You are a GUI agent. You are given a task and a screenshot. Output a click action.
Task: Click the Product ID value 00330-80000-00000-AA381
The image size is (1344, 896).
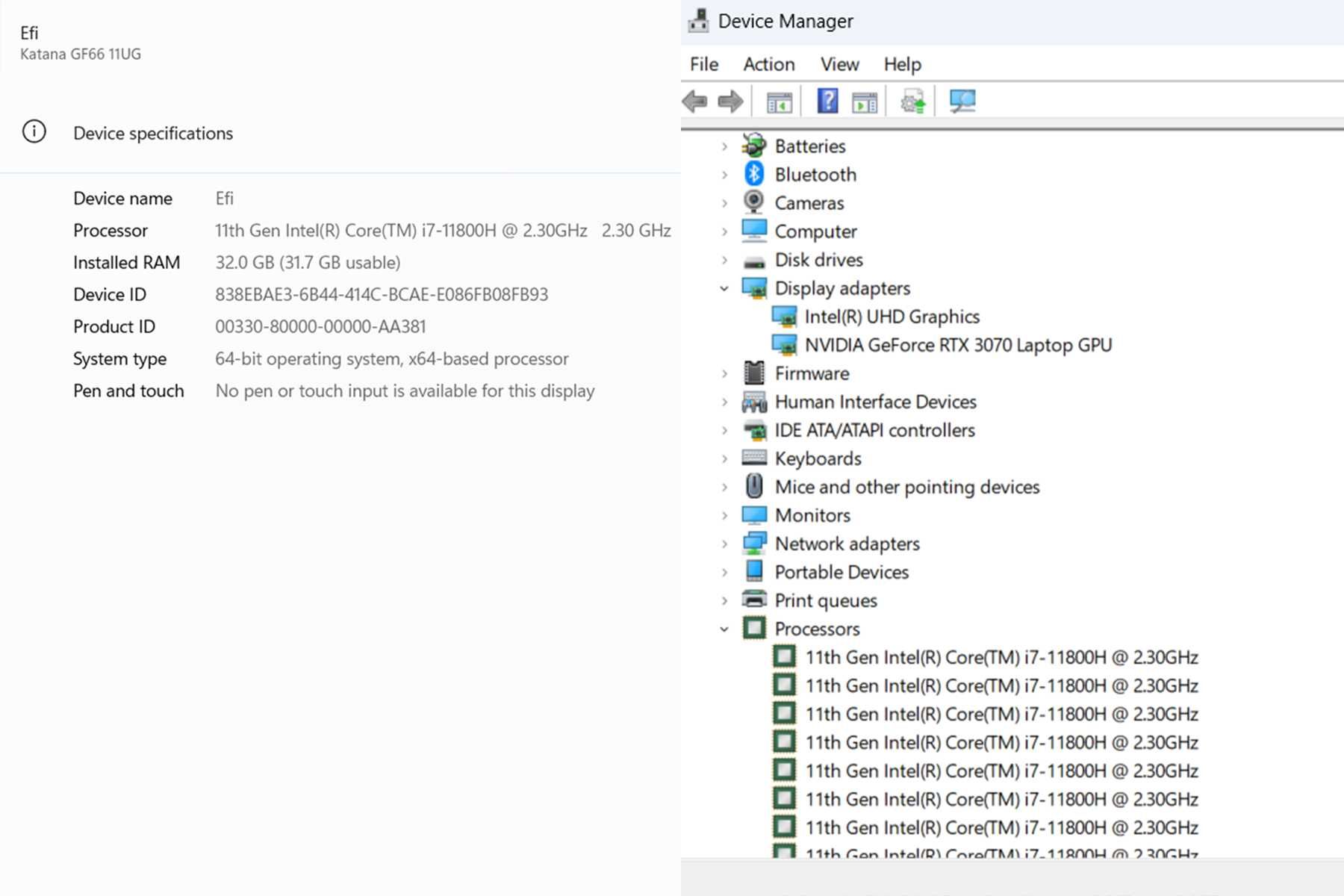point(320,326)
